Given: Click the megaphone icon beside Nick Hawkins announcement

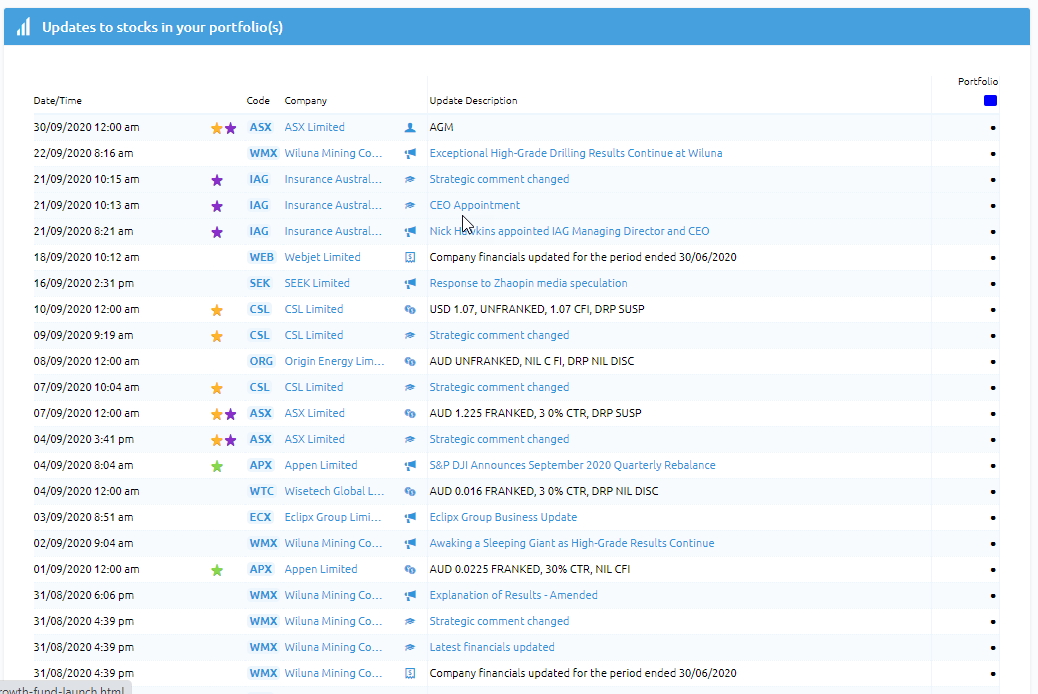Looking at the screenshot, I should [410, 232].
